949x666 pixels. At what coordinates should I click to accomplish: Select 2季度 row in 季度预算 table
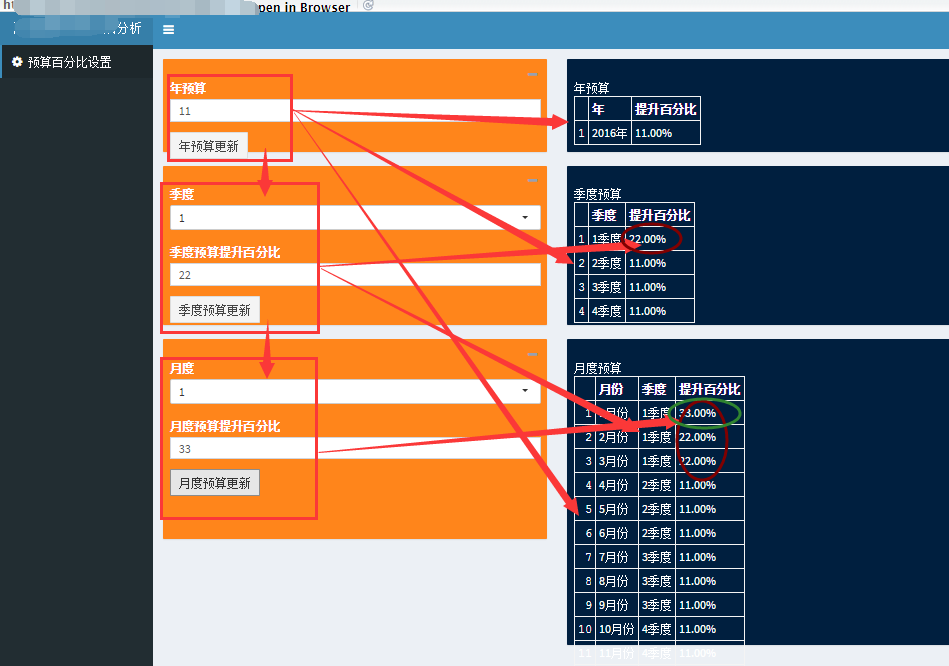[x=634, y=263]
